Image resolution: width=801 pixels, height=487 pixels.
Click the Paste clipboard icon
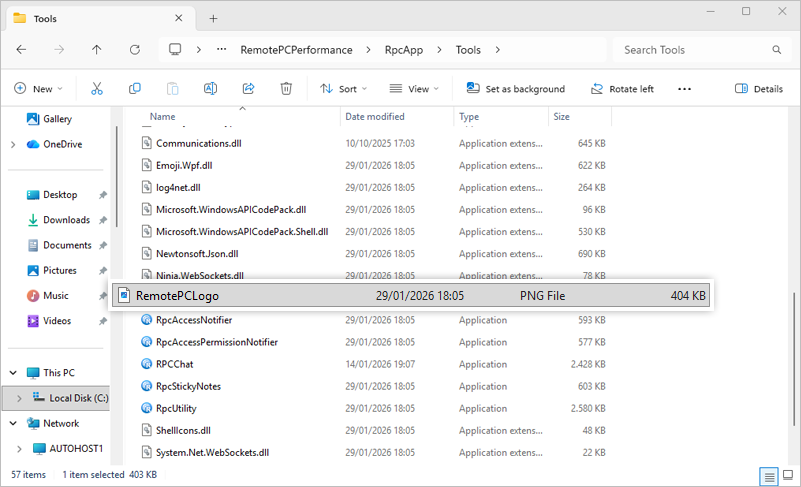tap(173, 89)
